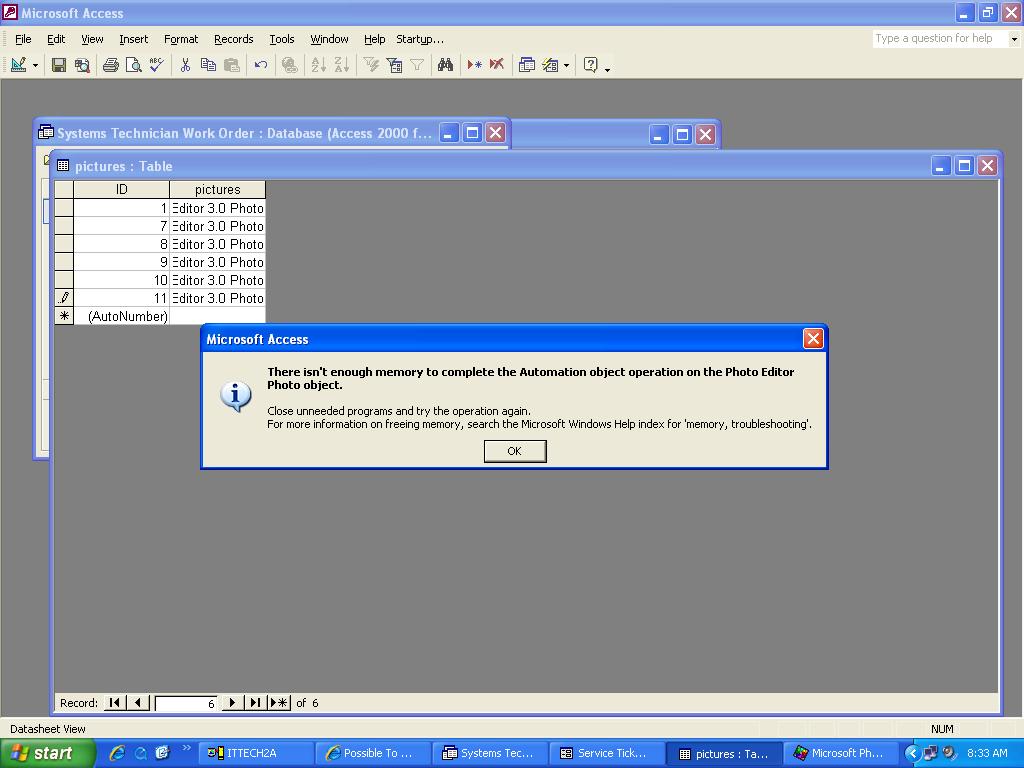
Task: Open the Window menu
Action: click(x=329, y=39)
